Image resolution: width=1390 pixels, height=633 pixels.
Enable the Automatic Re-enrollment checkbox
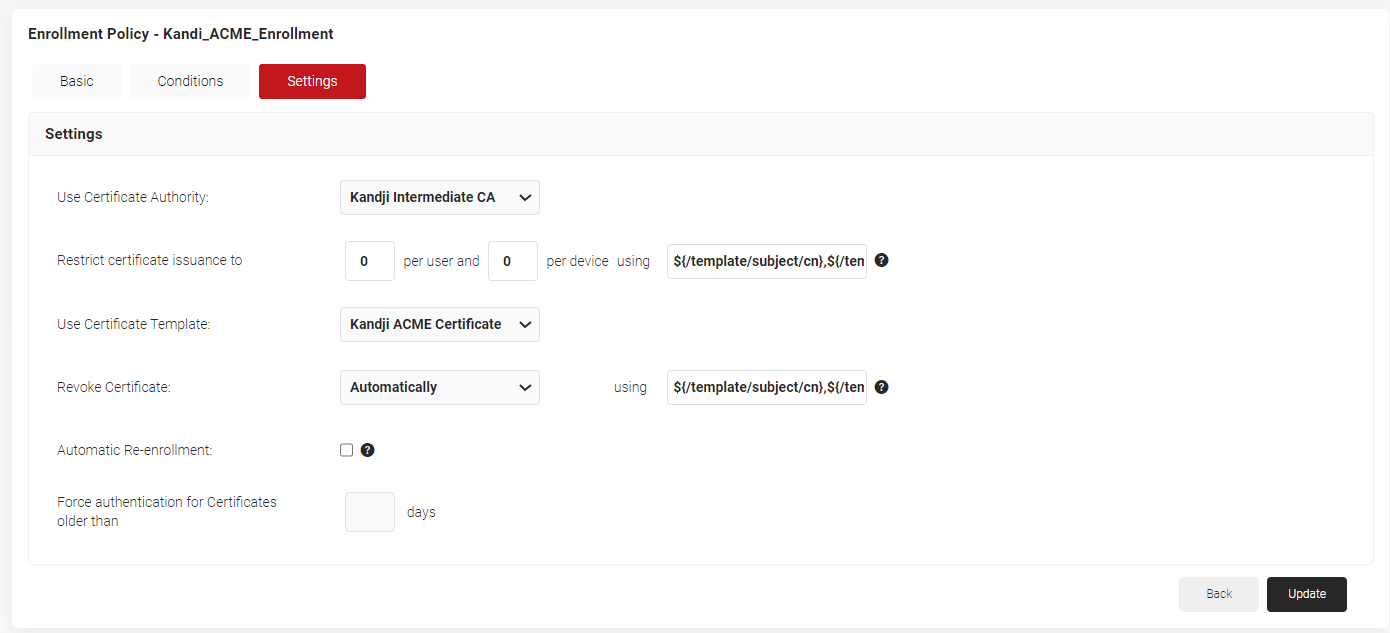[347, 450]
